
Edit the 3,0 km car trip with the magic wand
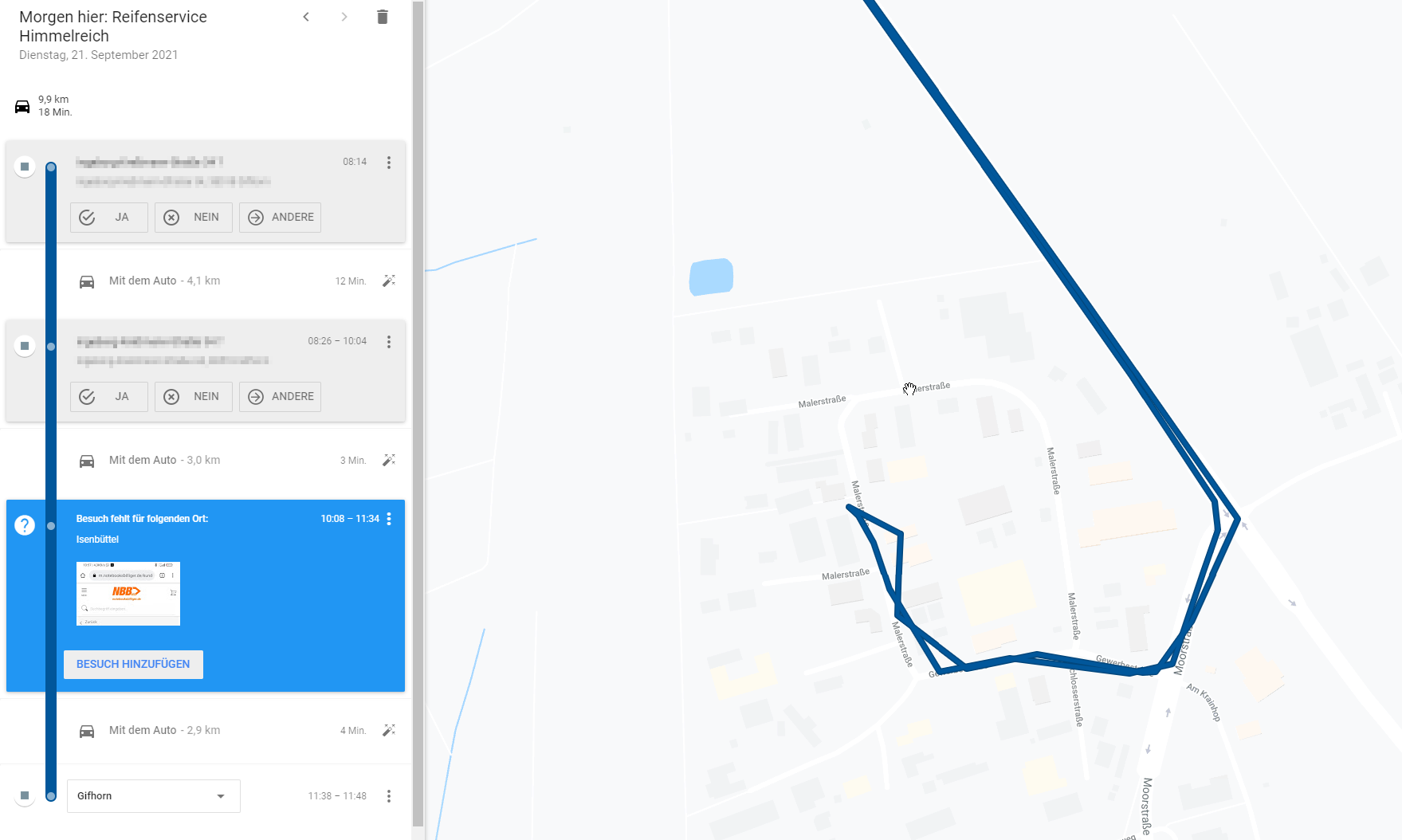click(x=389, y=460)
